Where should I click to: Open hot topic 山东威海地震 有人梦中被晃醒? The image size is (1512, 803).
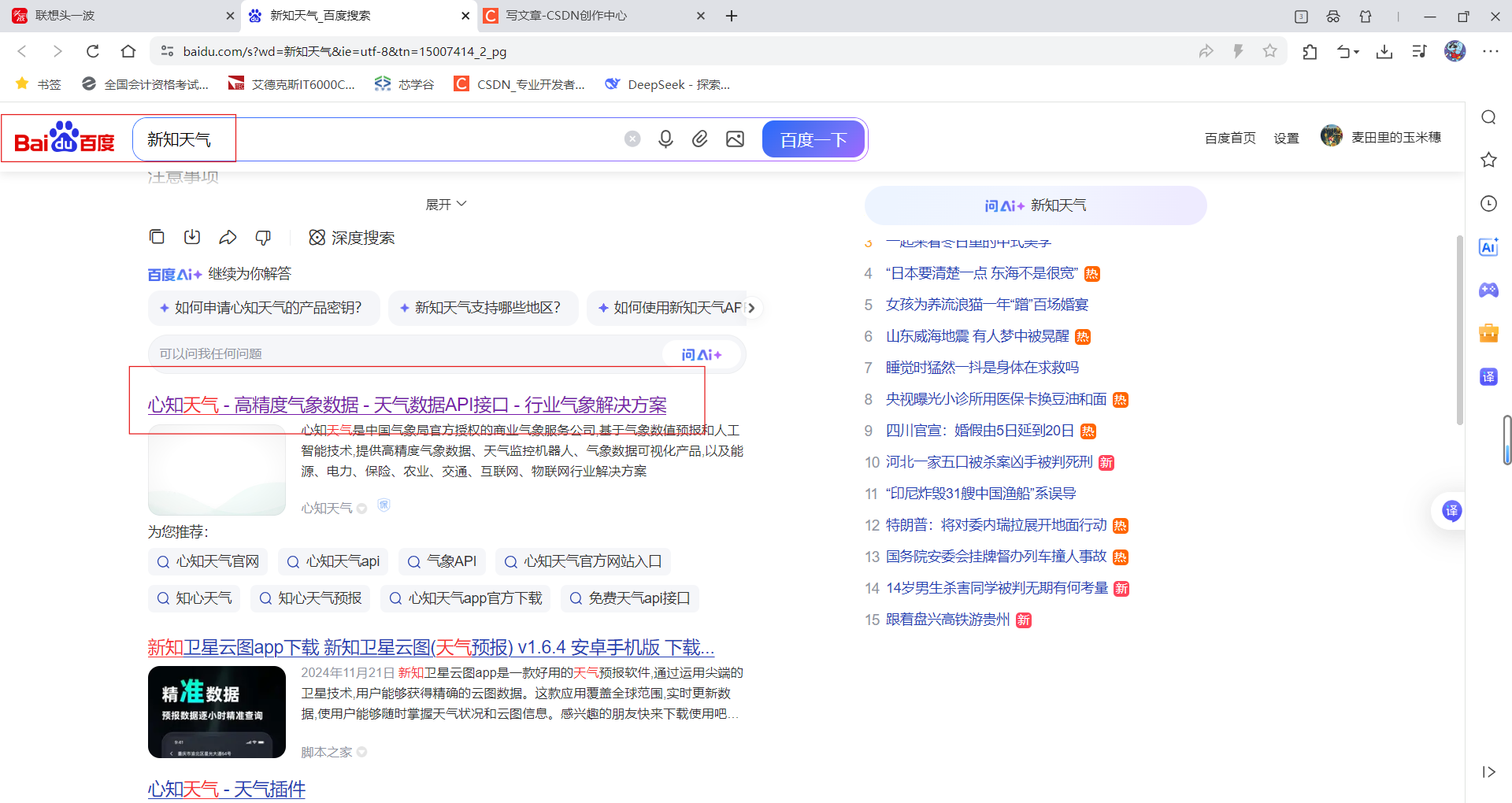(977, 336)
